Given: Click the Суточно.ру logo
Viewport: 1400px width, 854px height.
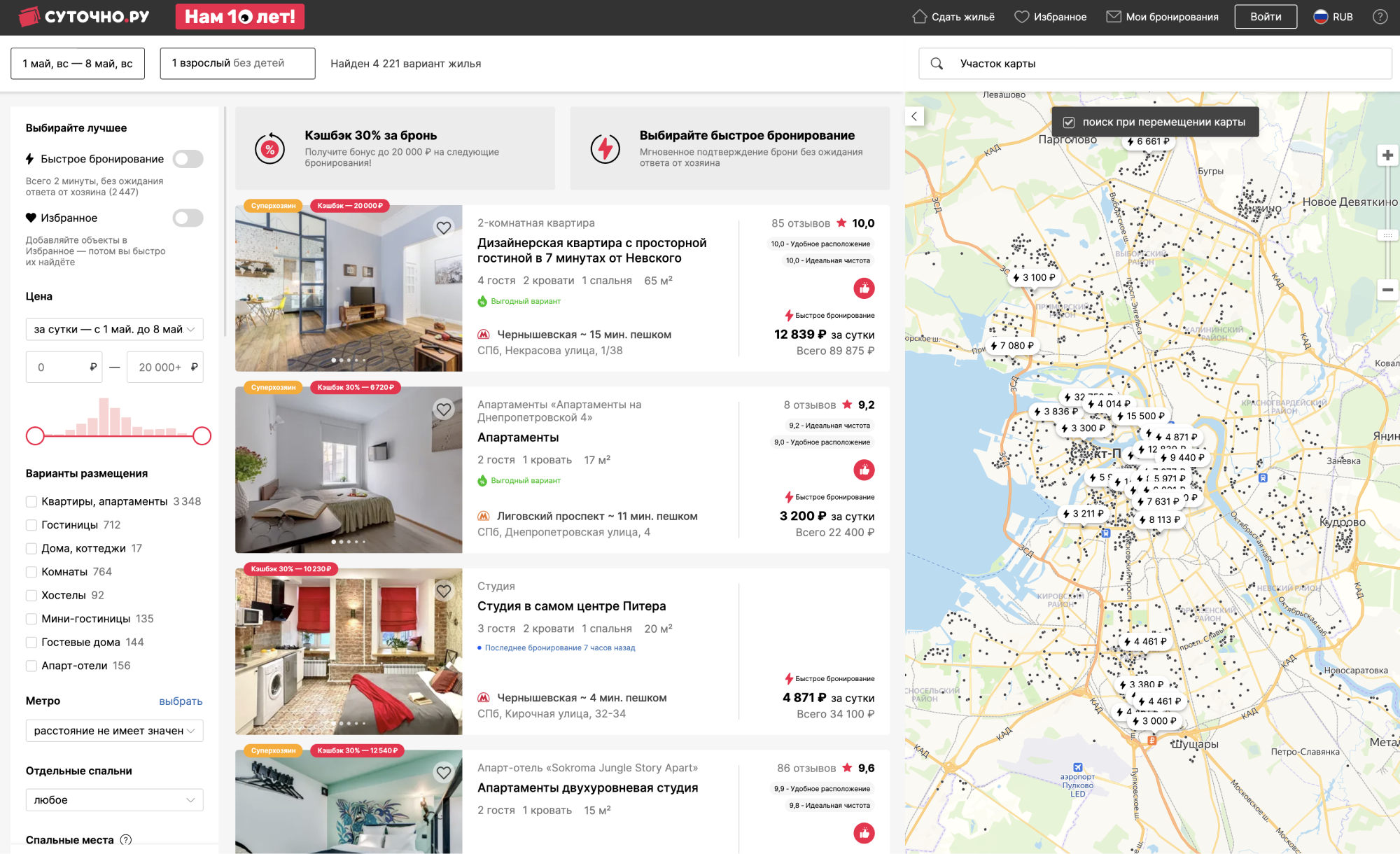Looking at the screenshot, I should (x=84, y=17).
